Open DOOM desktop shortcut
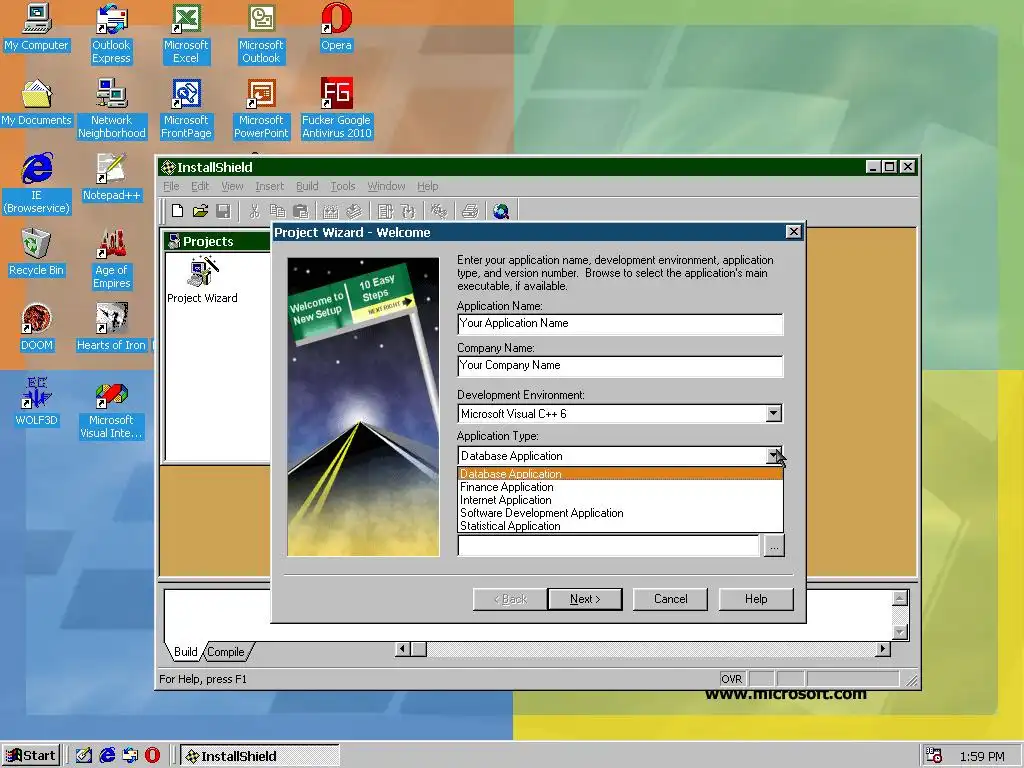 point(37,328)
